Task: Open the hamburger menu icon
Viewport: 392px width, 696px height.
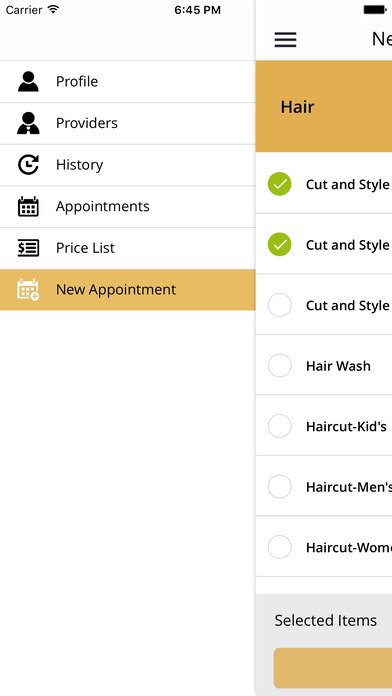Action: 285,40
